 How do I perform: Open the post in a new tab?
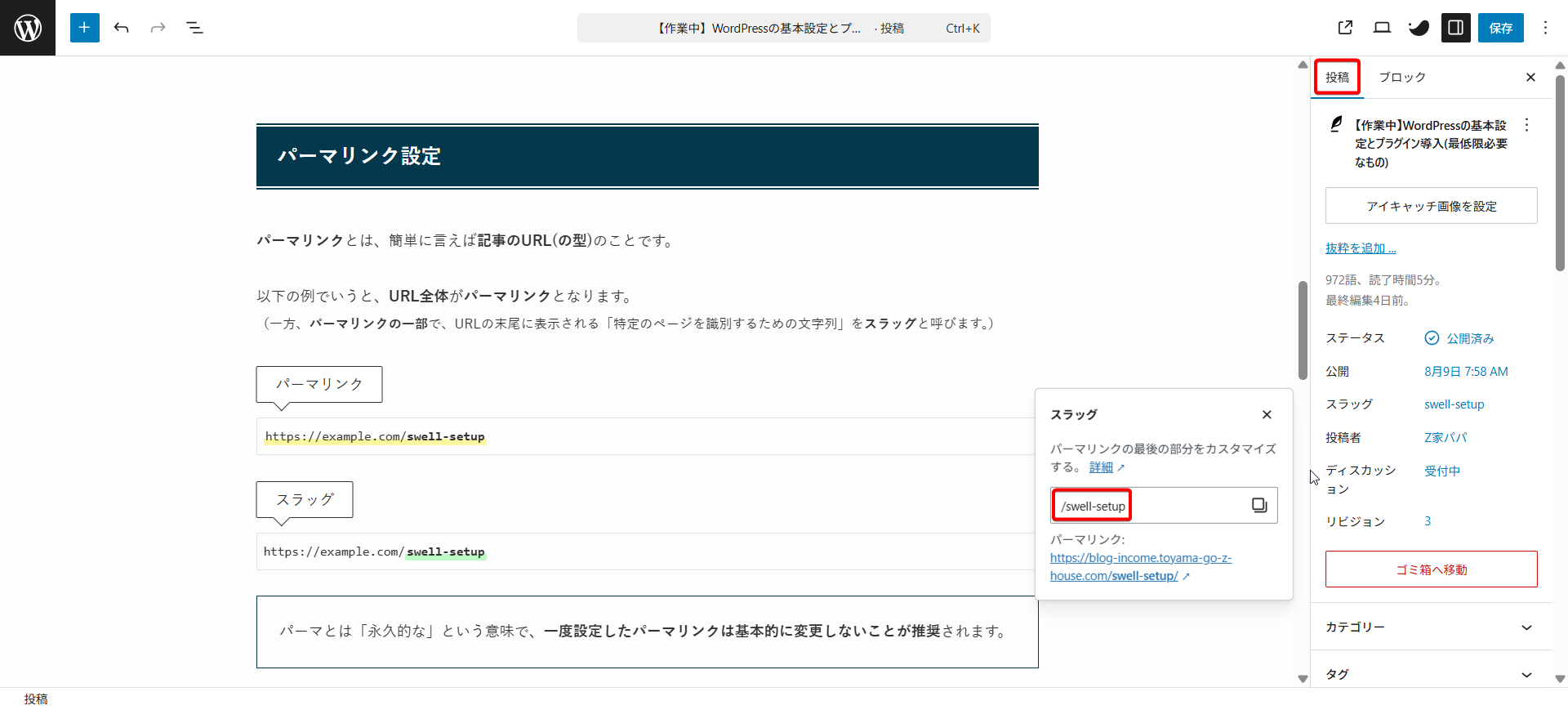[1345, 28]
